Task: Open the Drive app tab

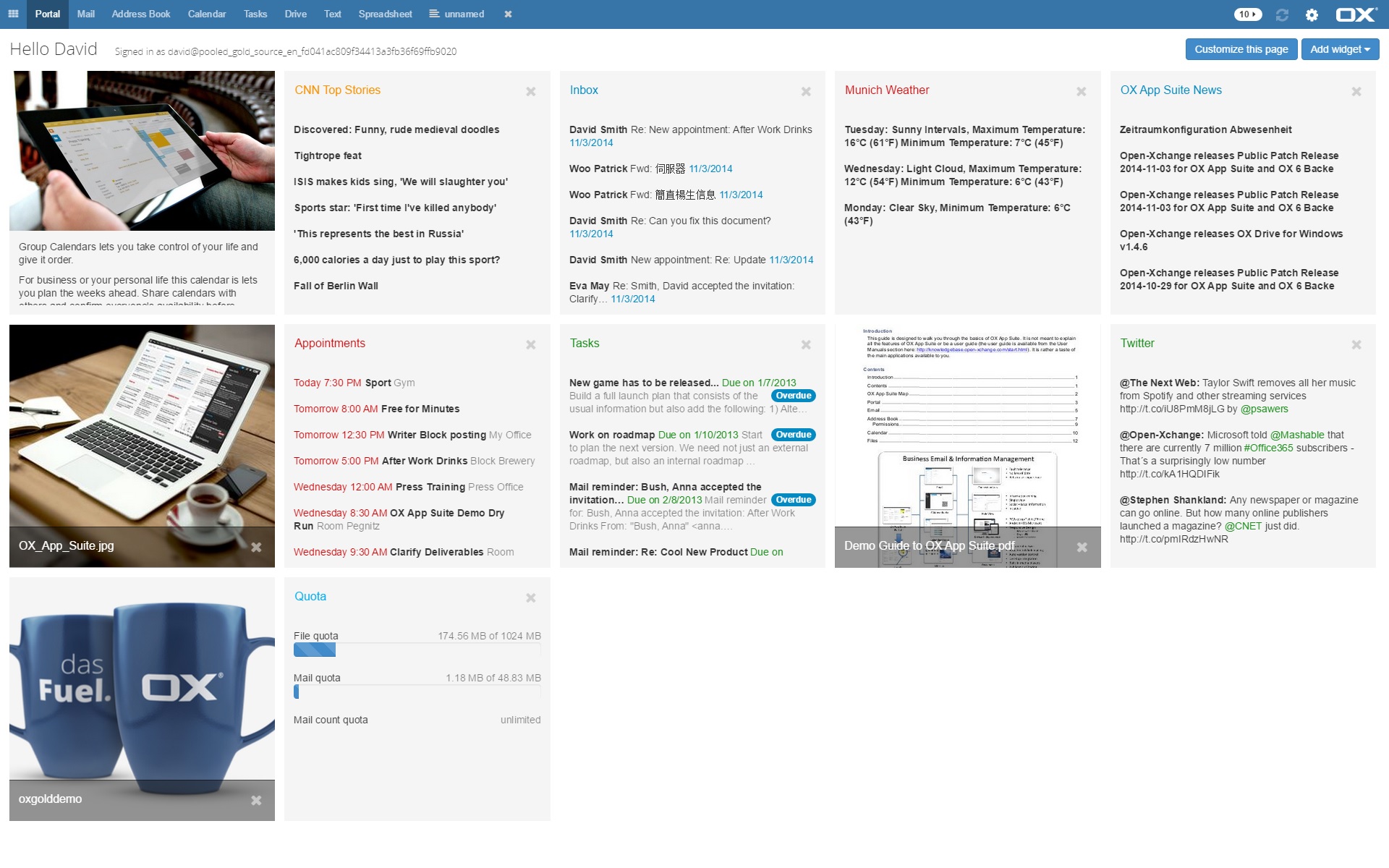Action: pyautogui.click(x=295, y=14)
